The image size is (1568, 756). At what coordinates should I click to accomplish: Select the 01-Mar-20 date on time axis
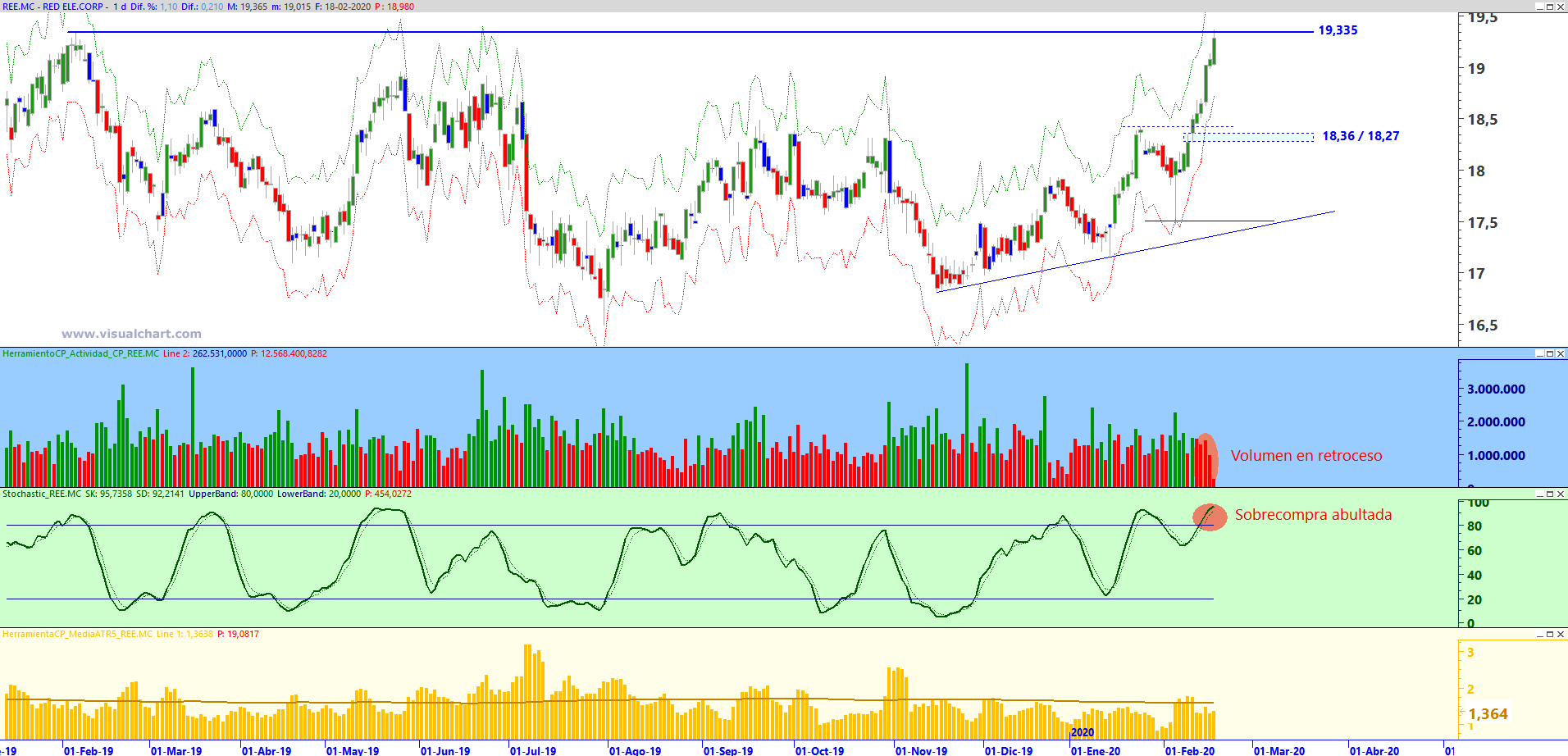(x=1279, y=750)
